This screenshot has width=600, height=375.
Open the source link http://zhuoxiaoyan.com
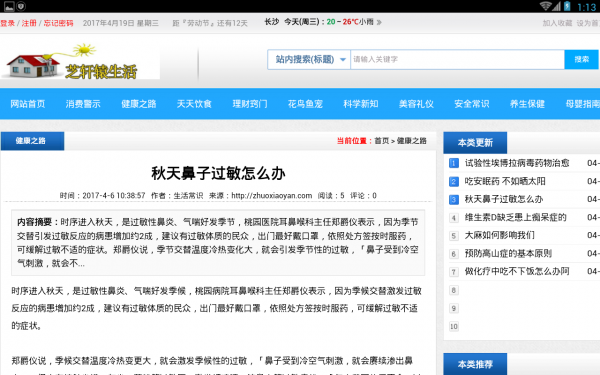point(271,196)
